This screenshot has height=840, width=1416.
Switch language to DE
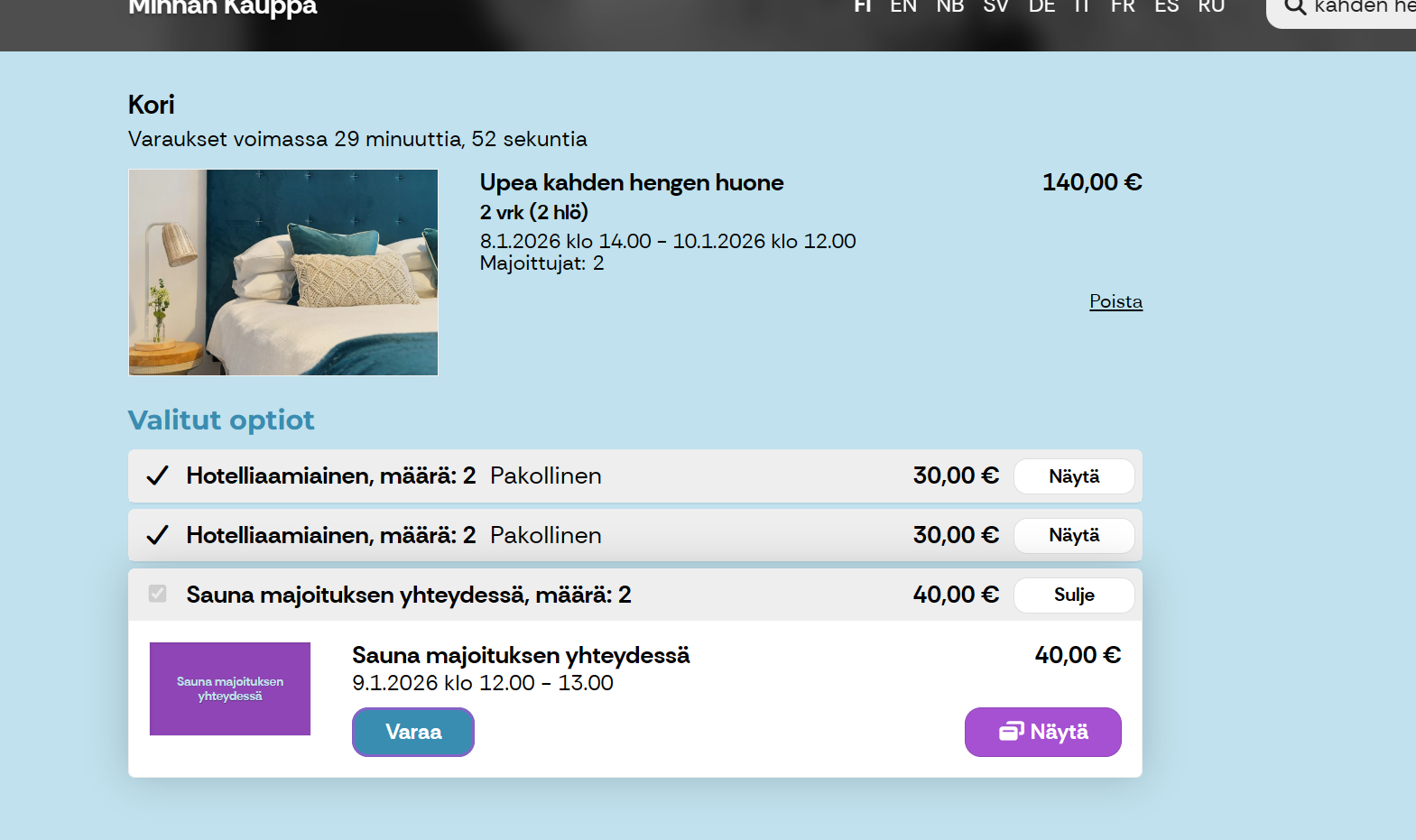click(x=1042, y=7)
